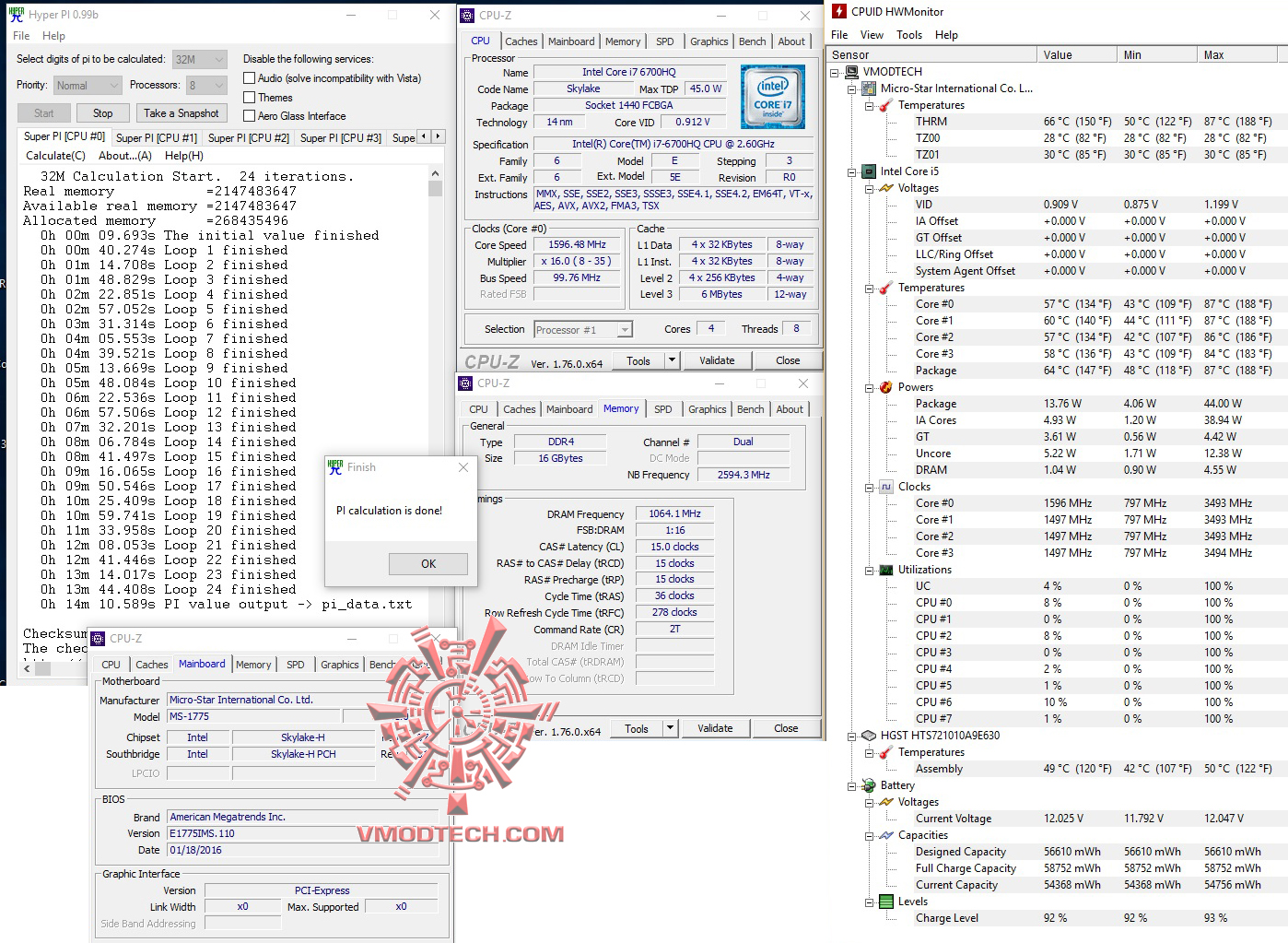Click the CPU-Z icon of the Memory window
Image resolution: width=1288 pixels, height=943 pixels.
click(x=466, y=383)
